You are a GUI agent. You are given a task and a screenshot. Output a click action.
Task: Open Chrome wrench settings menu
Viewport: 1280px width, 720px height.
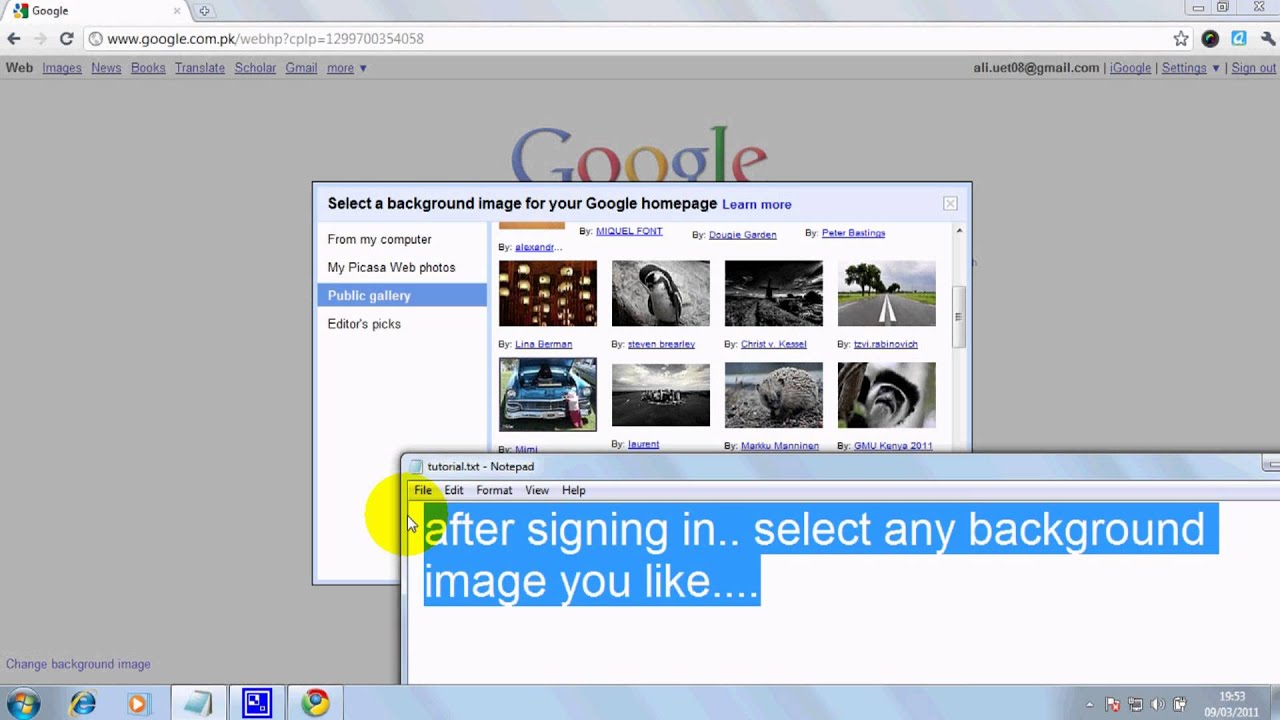pyautogui.click(x=1266, y=39)
